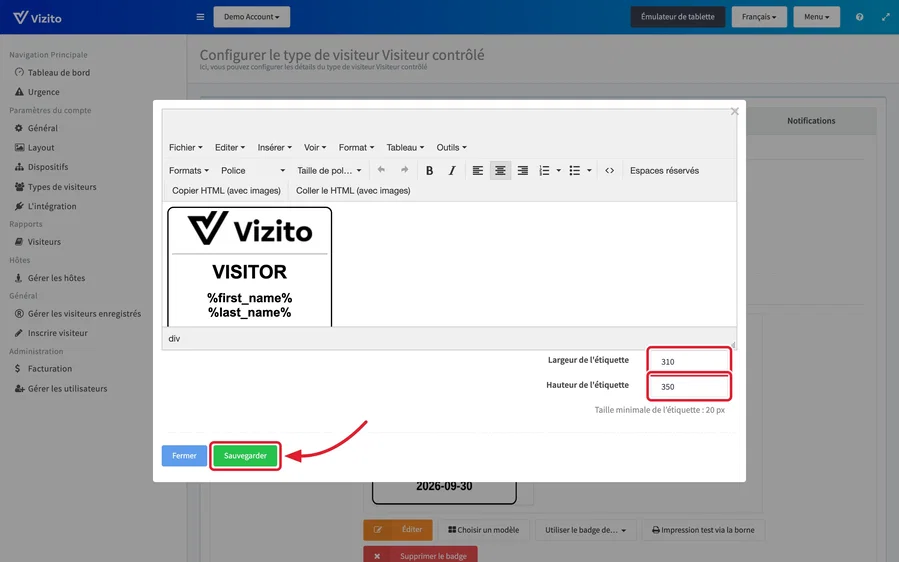Redo the last edit
The width and height of the screenshot is (899, 562).
pos(404,170)
